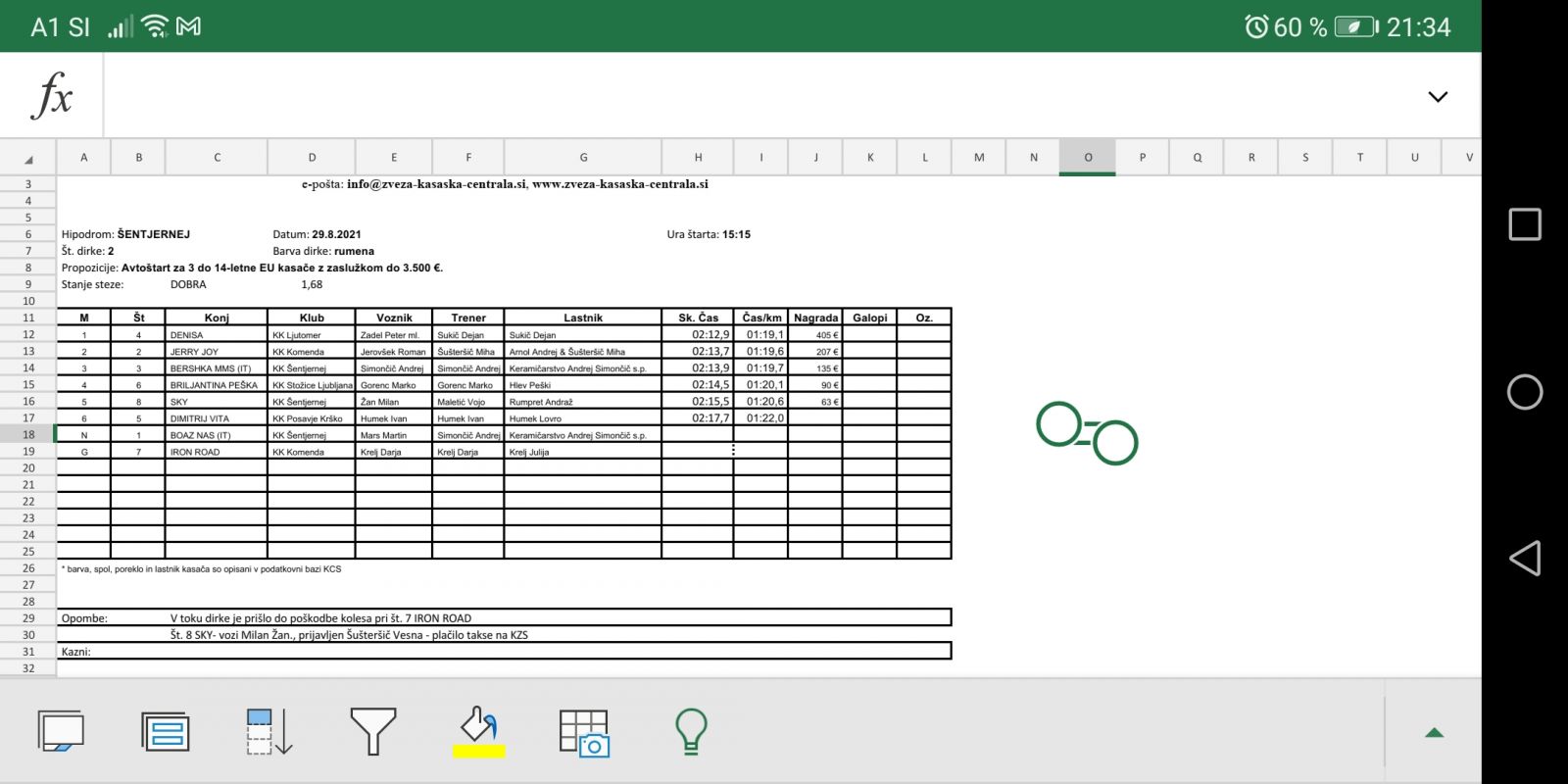Viewport: 1568px width, 784px height.
Task: Select column H header
Action: [x=698, y=157]
